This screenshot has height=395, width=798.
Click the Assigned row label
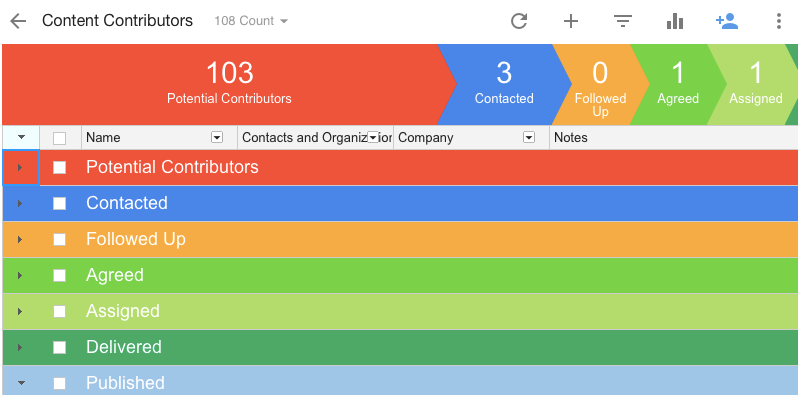pos(123,312)
